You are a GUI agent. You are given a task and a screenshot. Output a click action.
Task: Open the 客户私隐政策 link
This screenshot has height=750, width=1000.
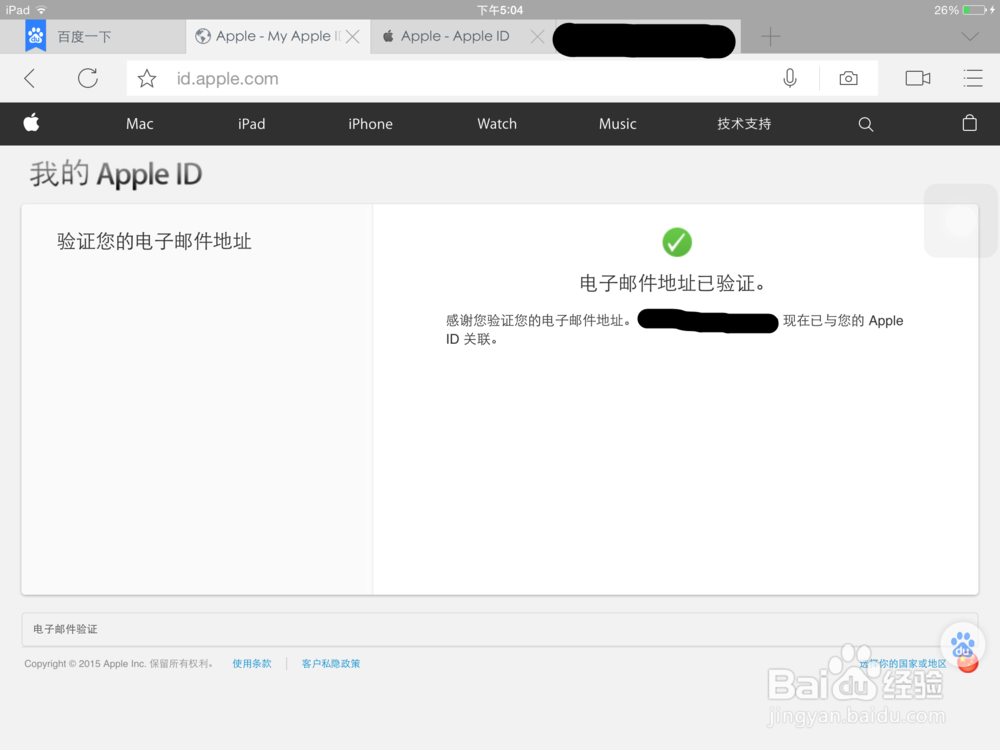coord(331,663)
